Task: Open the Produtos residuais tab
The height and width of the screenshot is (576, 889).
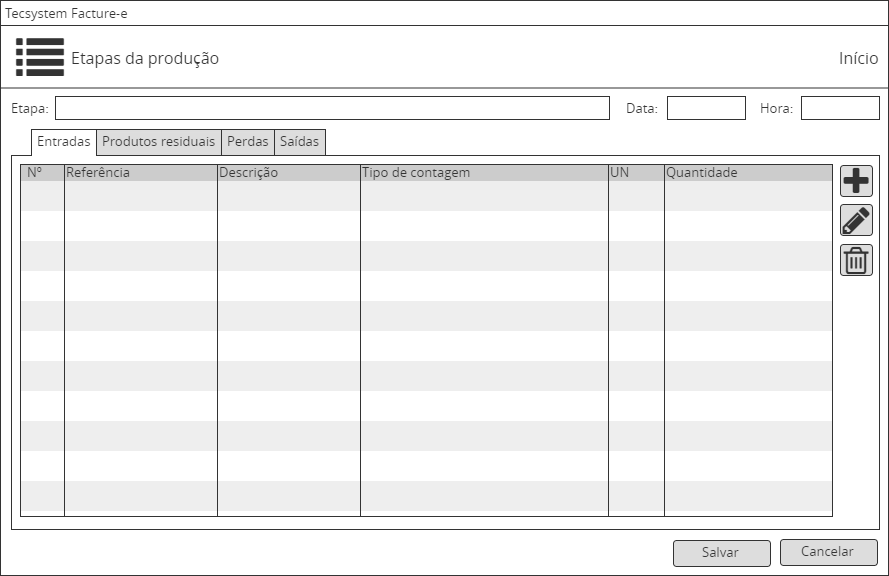Action: (x=158, y=142)
